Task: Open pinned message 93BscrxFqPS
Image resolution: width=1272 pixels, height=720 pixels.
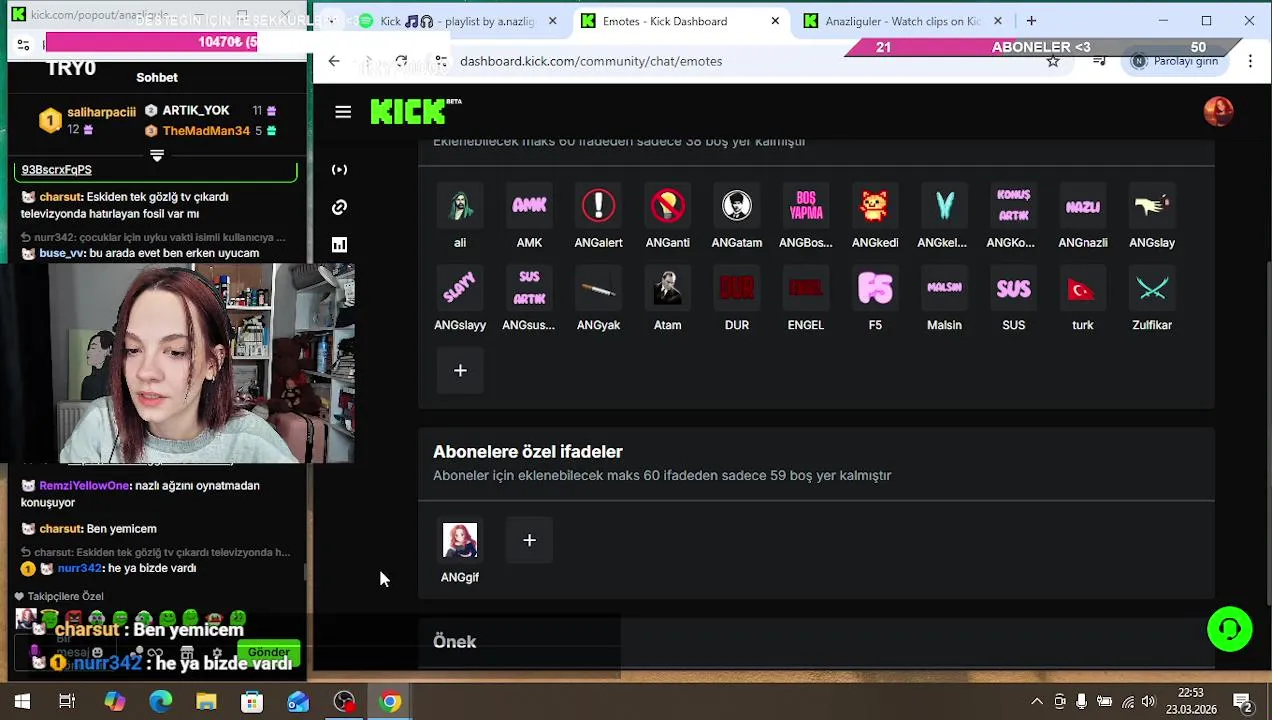Action: [57, 169]
